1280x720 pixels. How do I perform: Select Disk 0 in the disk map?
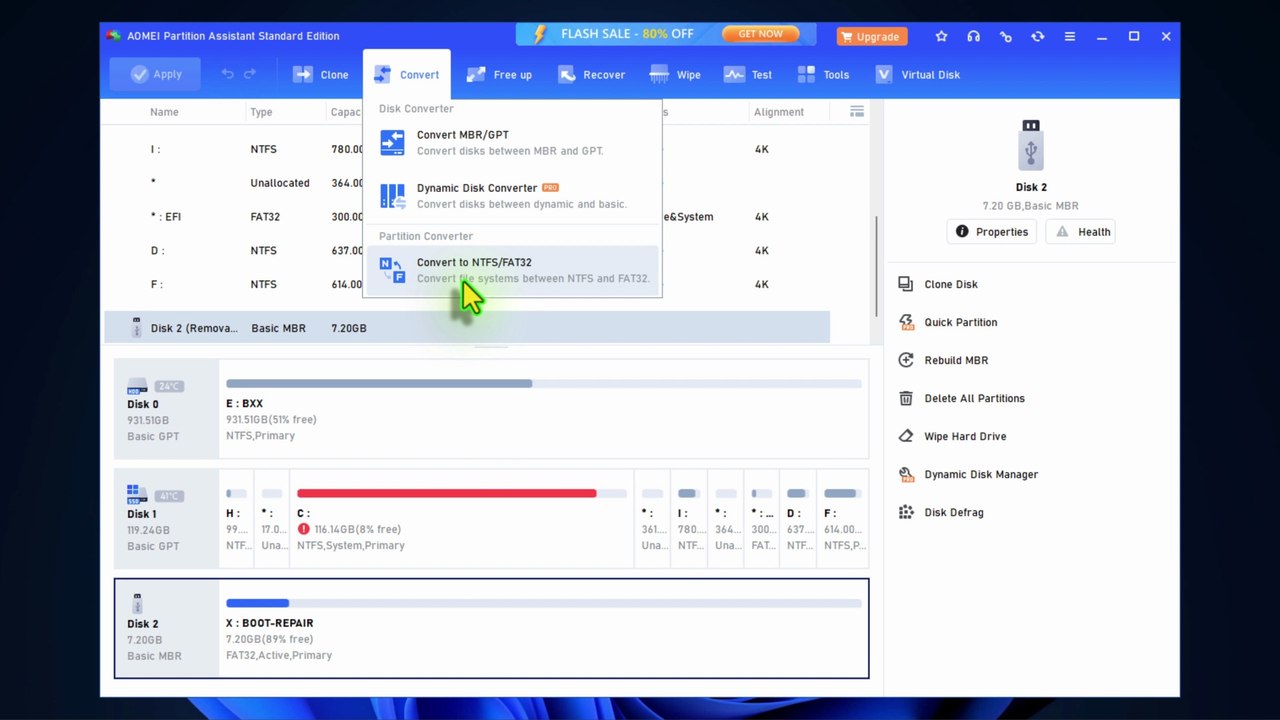[x=166, y=409]
